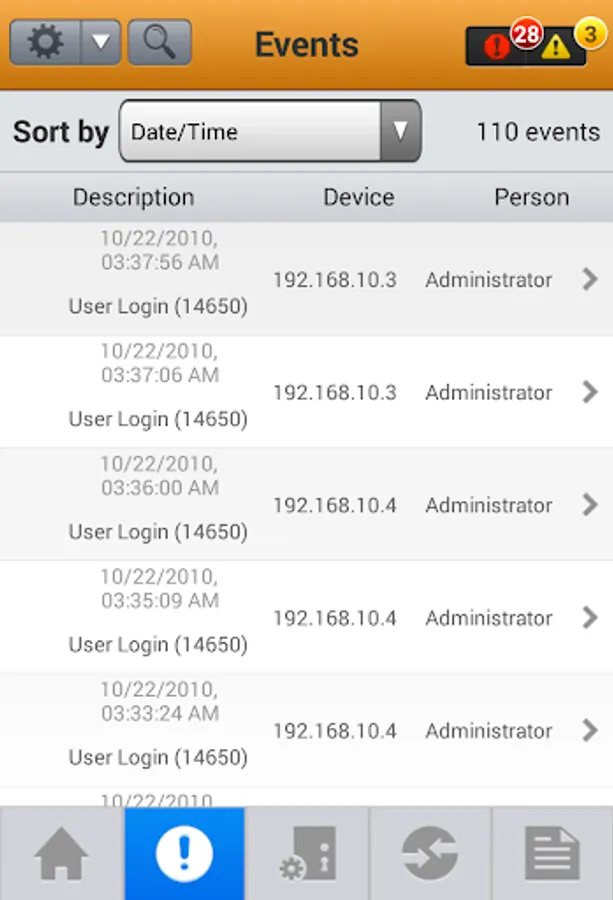Open the sync transfer tab icon
This screenshot has width=613, height=900.
click(x=430, y=855)
